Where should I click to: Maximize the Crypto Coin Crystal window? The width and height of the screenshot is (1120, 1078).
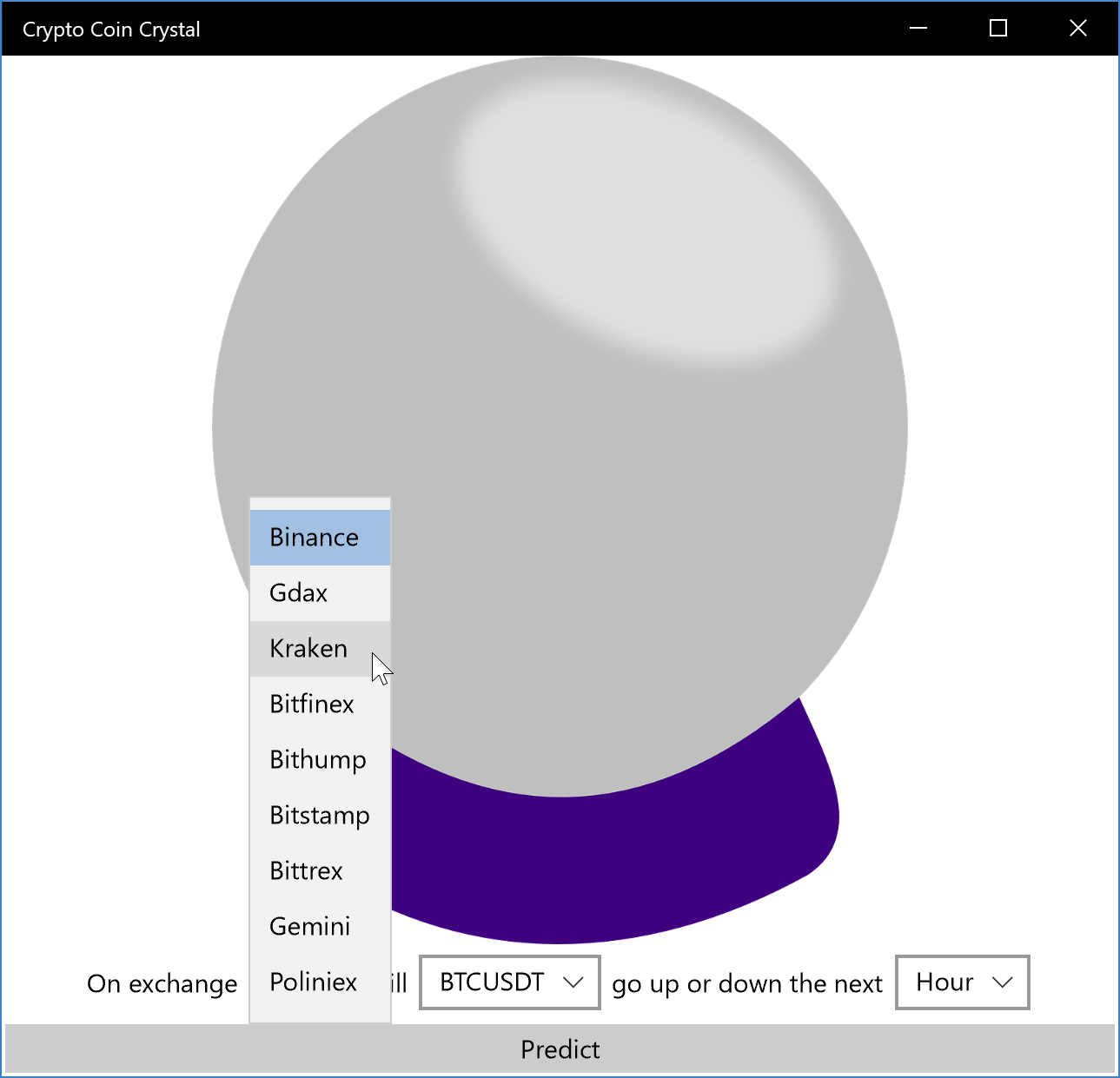998,29
